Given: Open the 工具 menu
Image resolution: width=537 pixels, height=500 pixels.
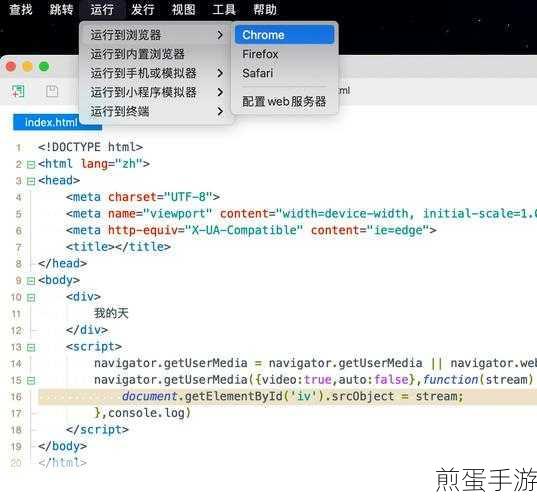Looking at the screenshot, I should click(224, 9).
